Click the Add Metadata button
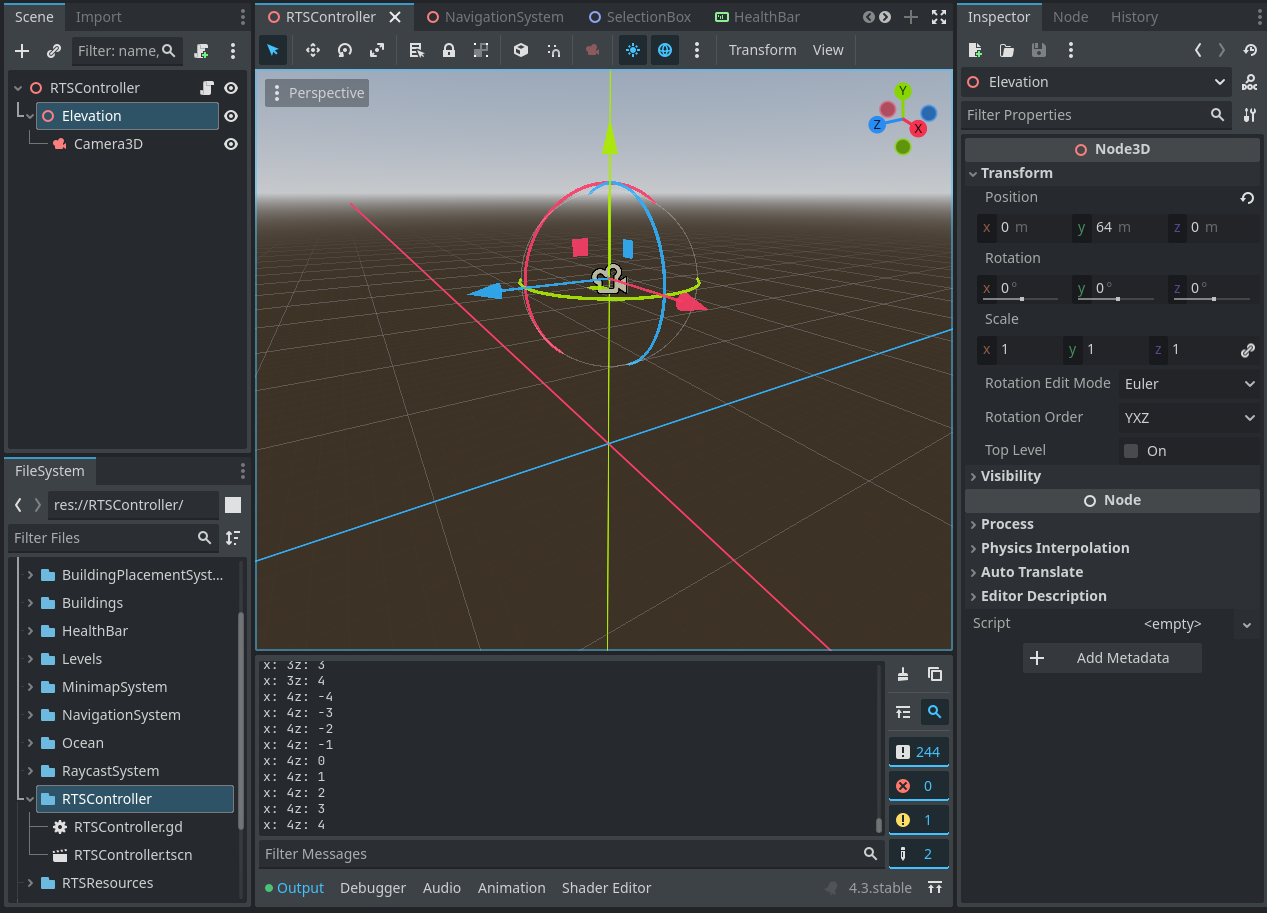1267x913 pixels. 1111,658
